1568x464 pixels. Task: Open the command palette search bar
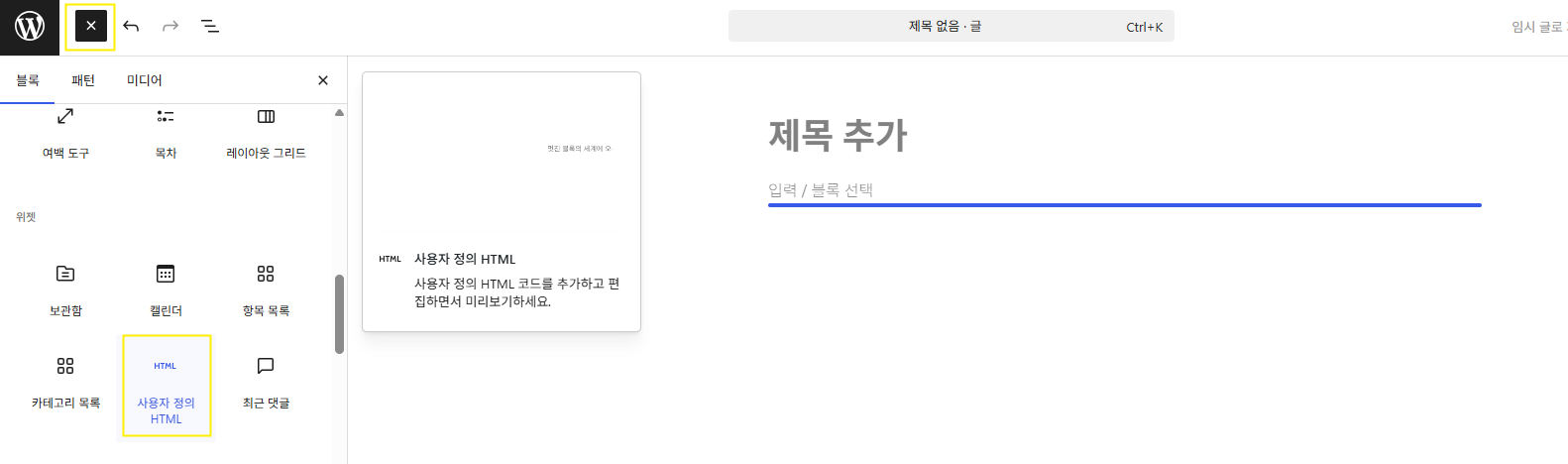click(x=950, y=27)
